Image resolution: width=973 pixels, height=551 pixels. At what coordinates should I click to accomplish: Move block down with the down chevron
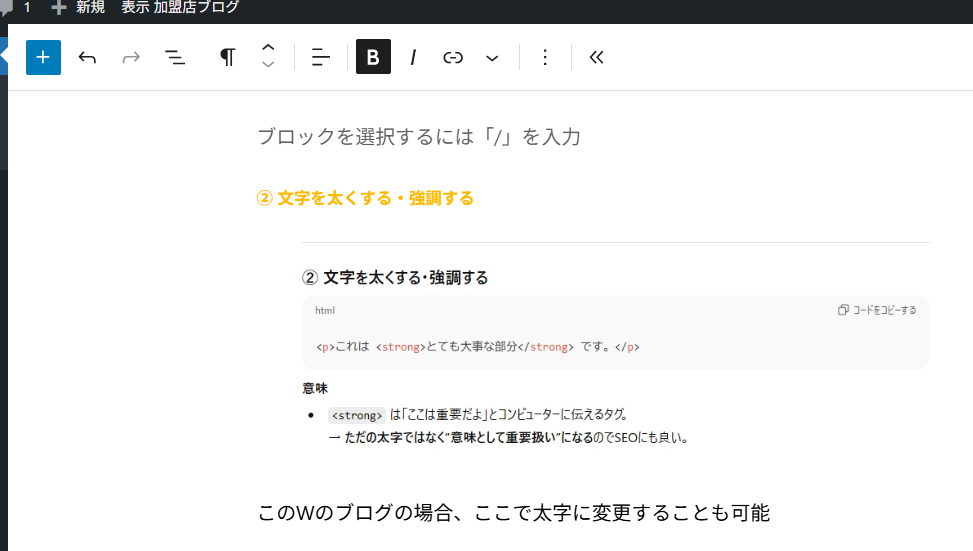pyautogui.click(x=268, y=66)
